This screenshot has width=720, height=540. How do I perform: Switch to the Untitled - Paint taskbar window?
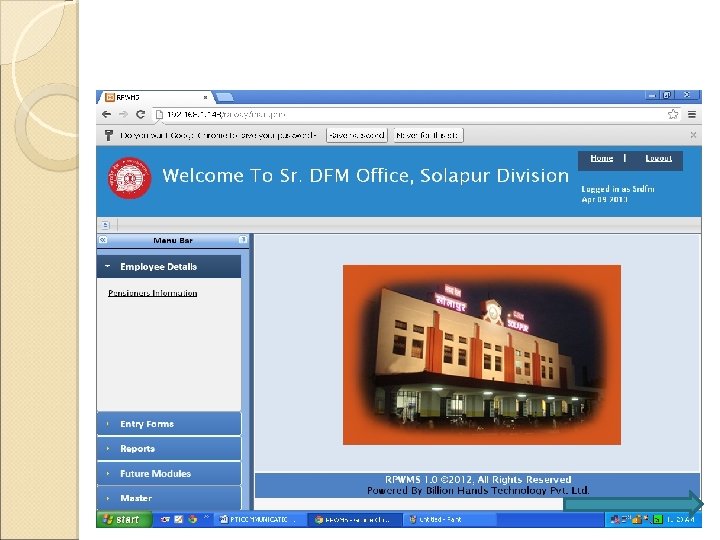tap(450, 519)
